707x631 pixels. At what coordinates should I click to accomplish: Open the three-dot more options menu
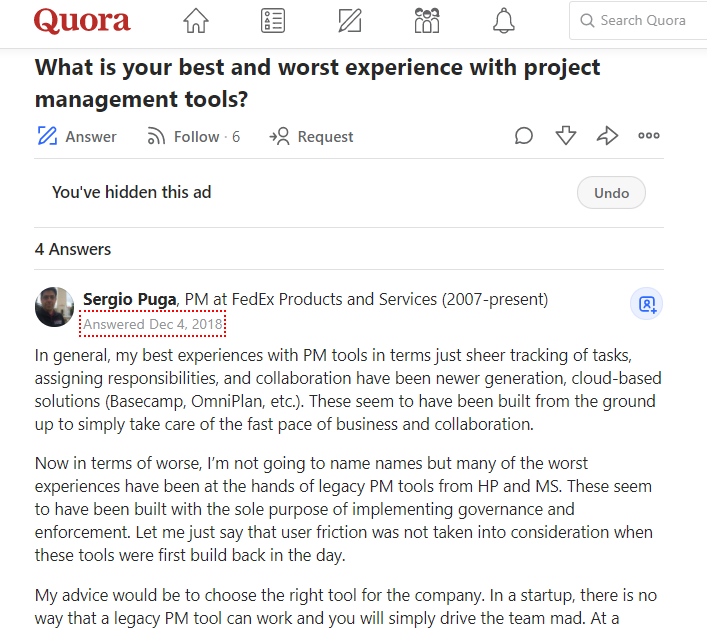[x=649, y=136]
